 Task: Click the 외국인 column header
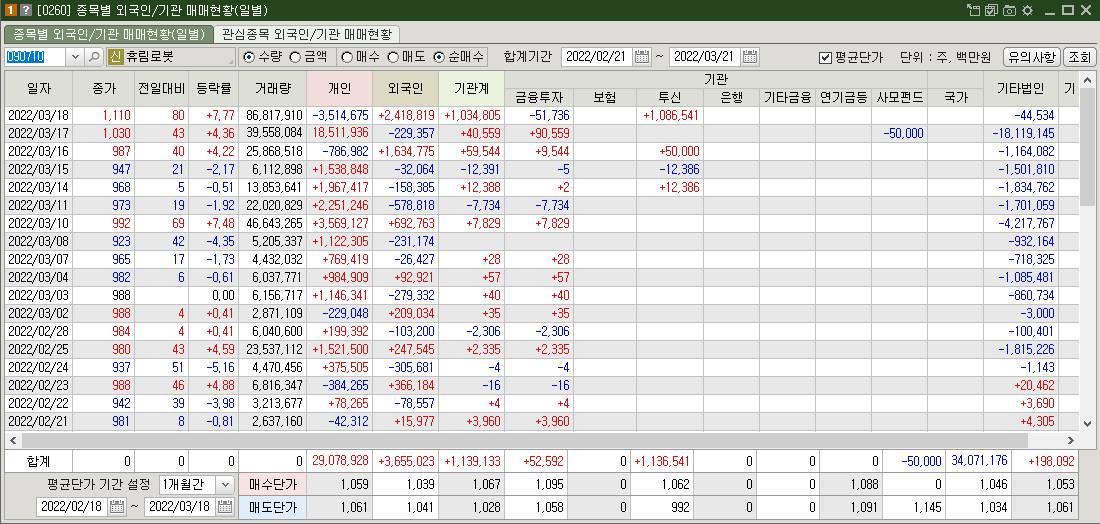coord(406,88)
